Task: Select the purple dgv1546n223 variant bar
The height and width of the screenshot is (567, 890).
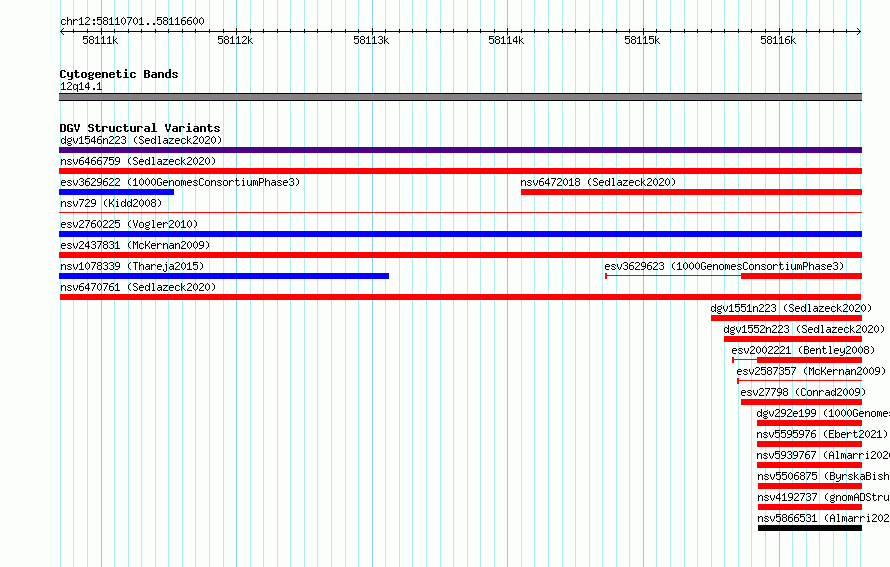Action: (x=460, y=150)
